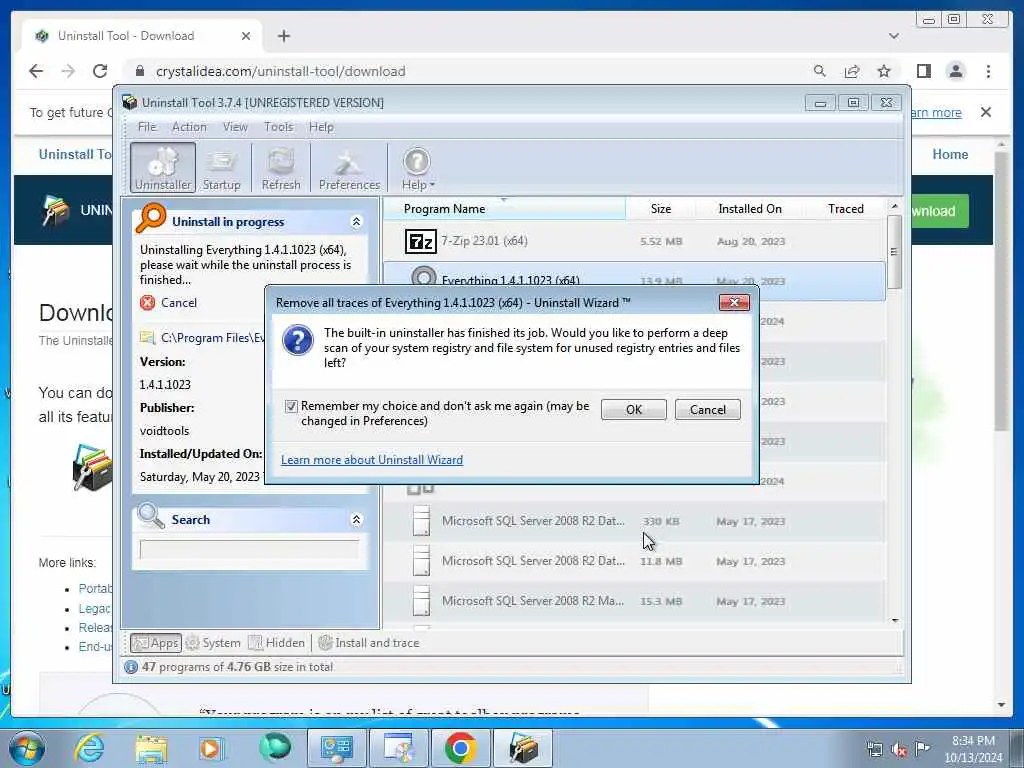Viewport: 1024px width, 768px height.
Task: Open Learn more about Uninstall Wizard link
Action: pos(372,460)
